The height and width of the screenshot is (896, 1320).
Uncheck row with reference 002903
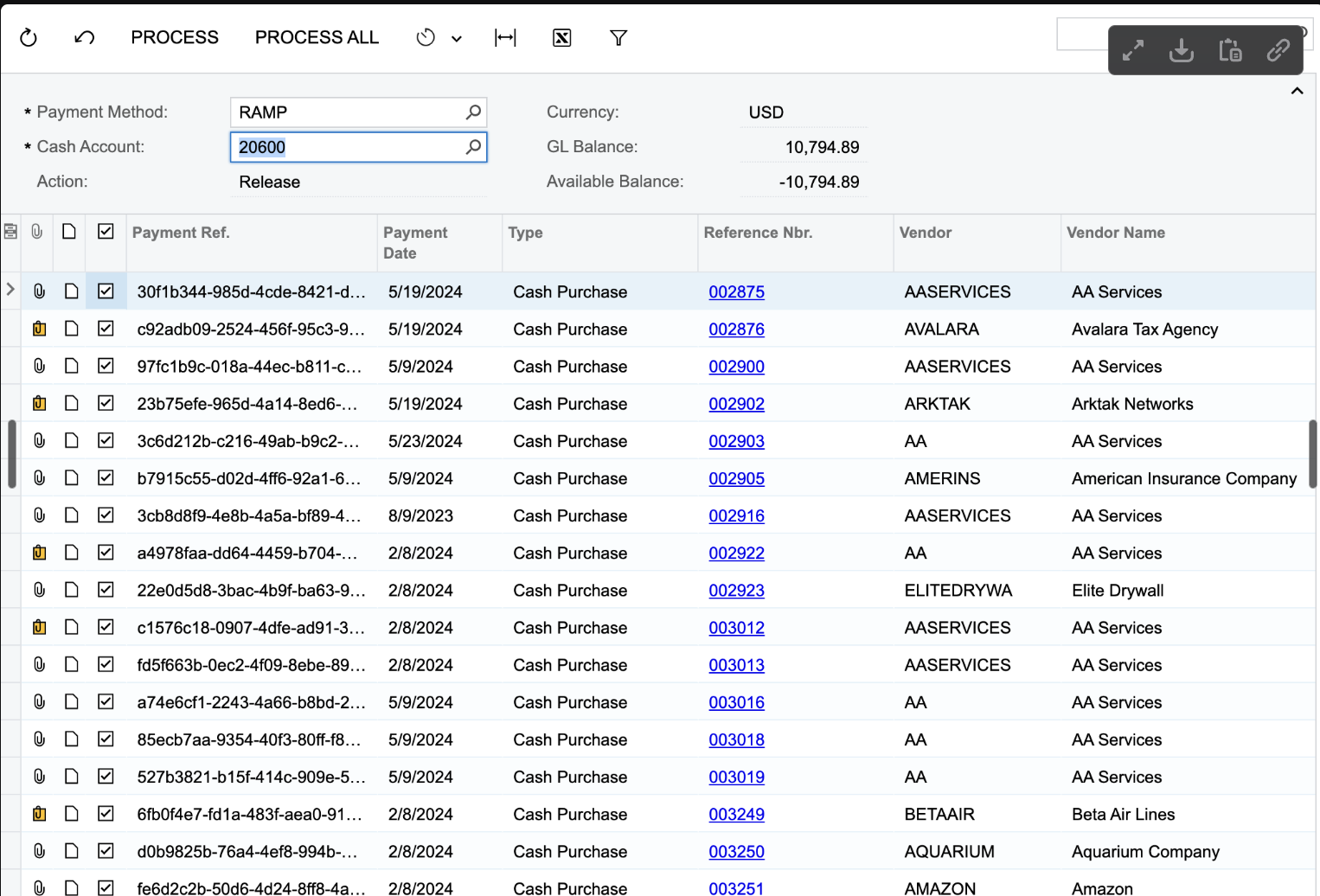(x=106, y=440)
